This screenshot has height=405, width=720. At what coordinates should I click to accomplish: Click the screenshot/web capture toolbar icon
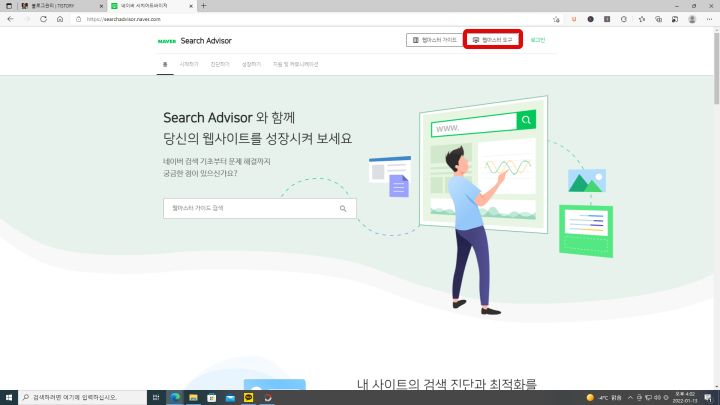tap(675, 19)
